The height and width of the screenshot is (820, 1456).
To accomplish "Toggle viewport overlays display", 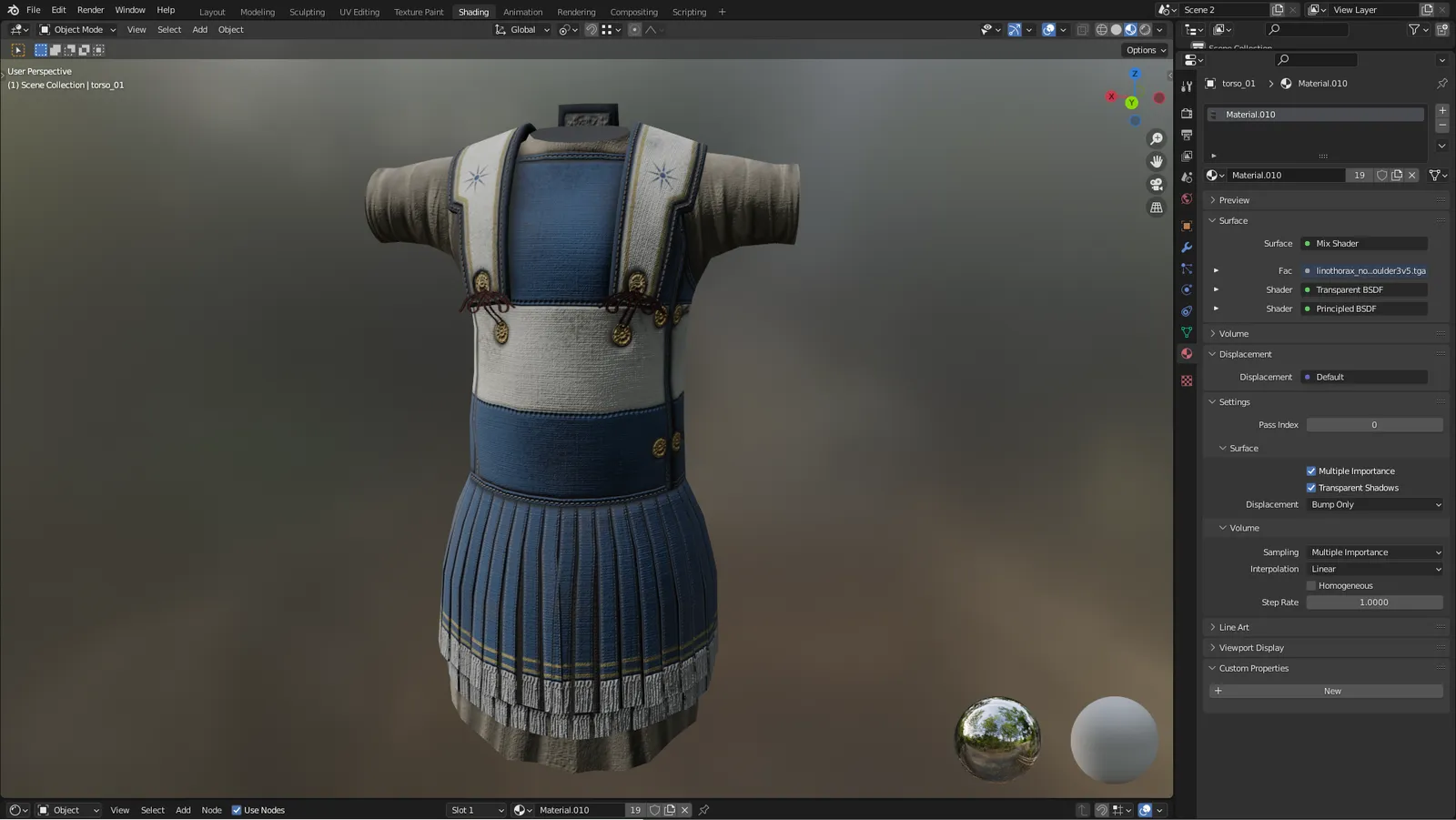I will coord(1048,30).
